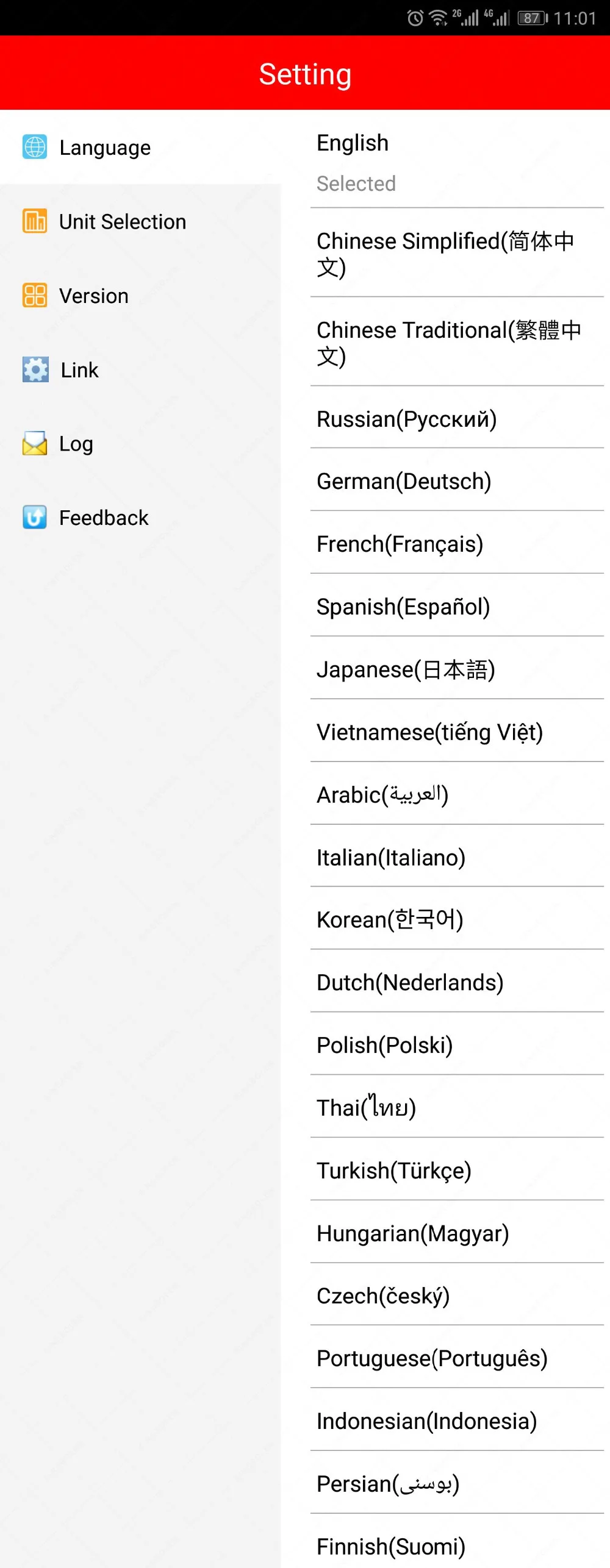610x1568 pixels.
Task: Click the globe Language icon
Action: click(35, 147)
